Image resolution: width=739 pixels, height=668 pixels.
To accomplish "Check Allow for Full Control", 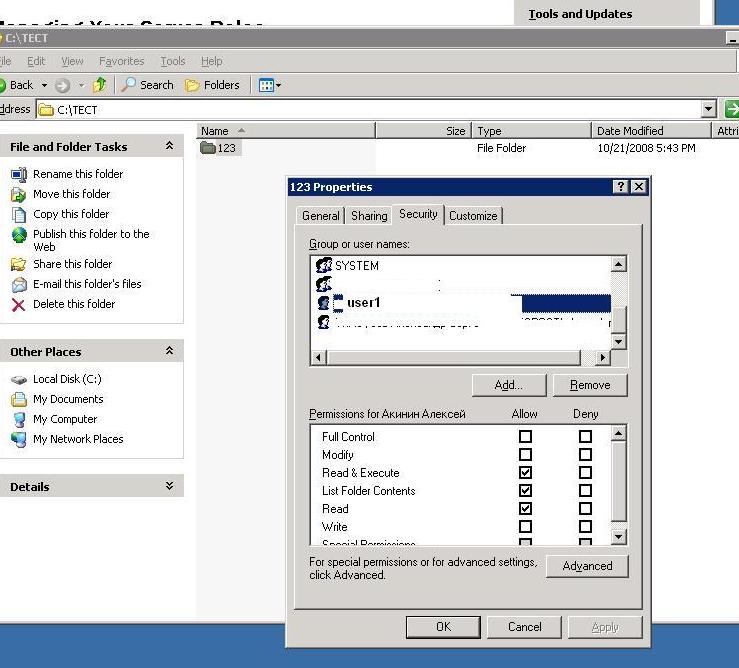I will (525, 437).
